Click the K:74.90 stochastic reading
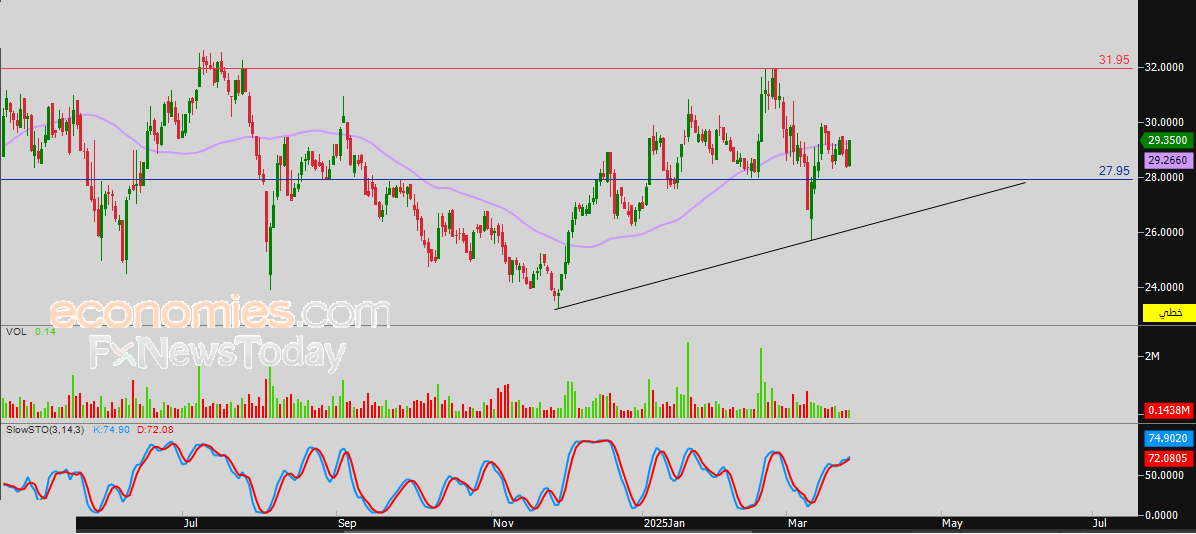This screenshot has height=534, width=1196. pyautogui.click(x=111, y=430)
